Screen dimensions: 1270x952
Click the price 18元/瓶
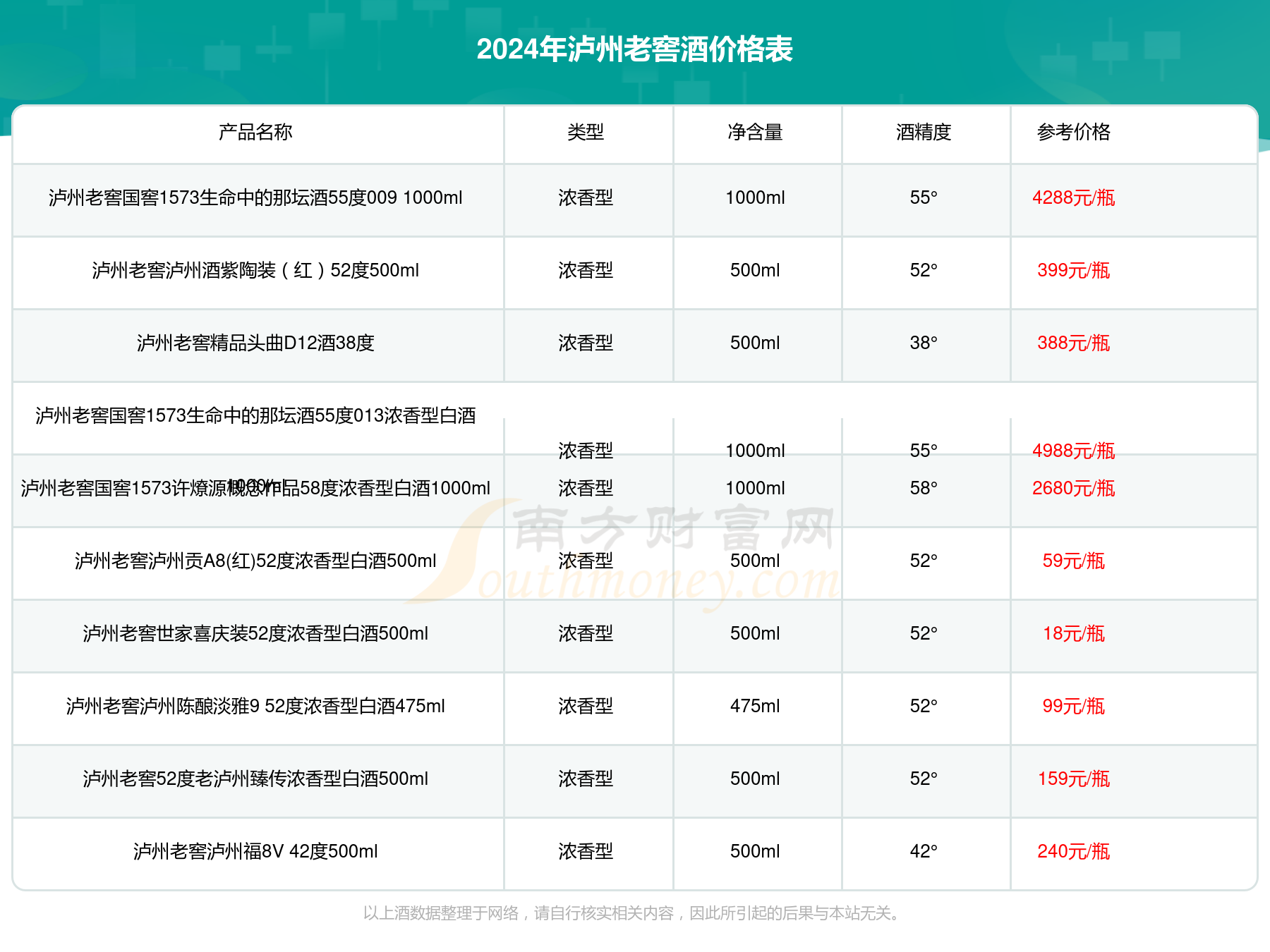(1074, 633)
